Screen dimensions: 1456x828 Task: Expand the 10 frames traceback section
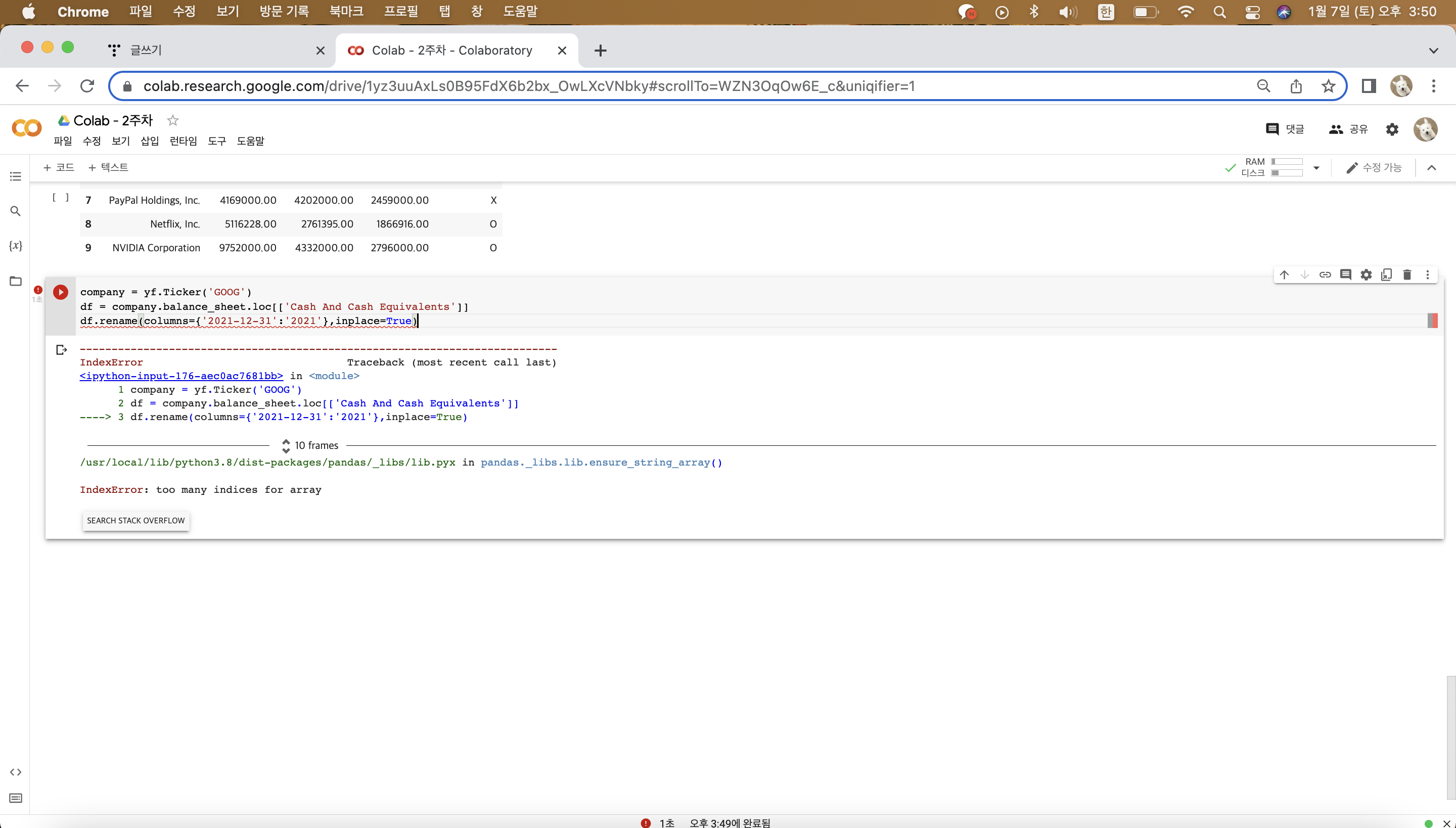click(310, 446)
